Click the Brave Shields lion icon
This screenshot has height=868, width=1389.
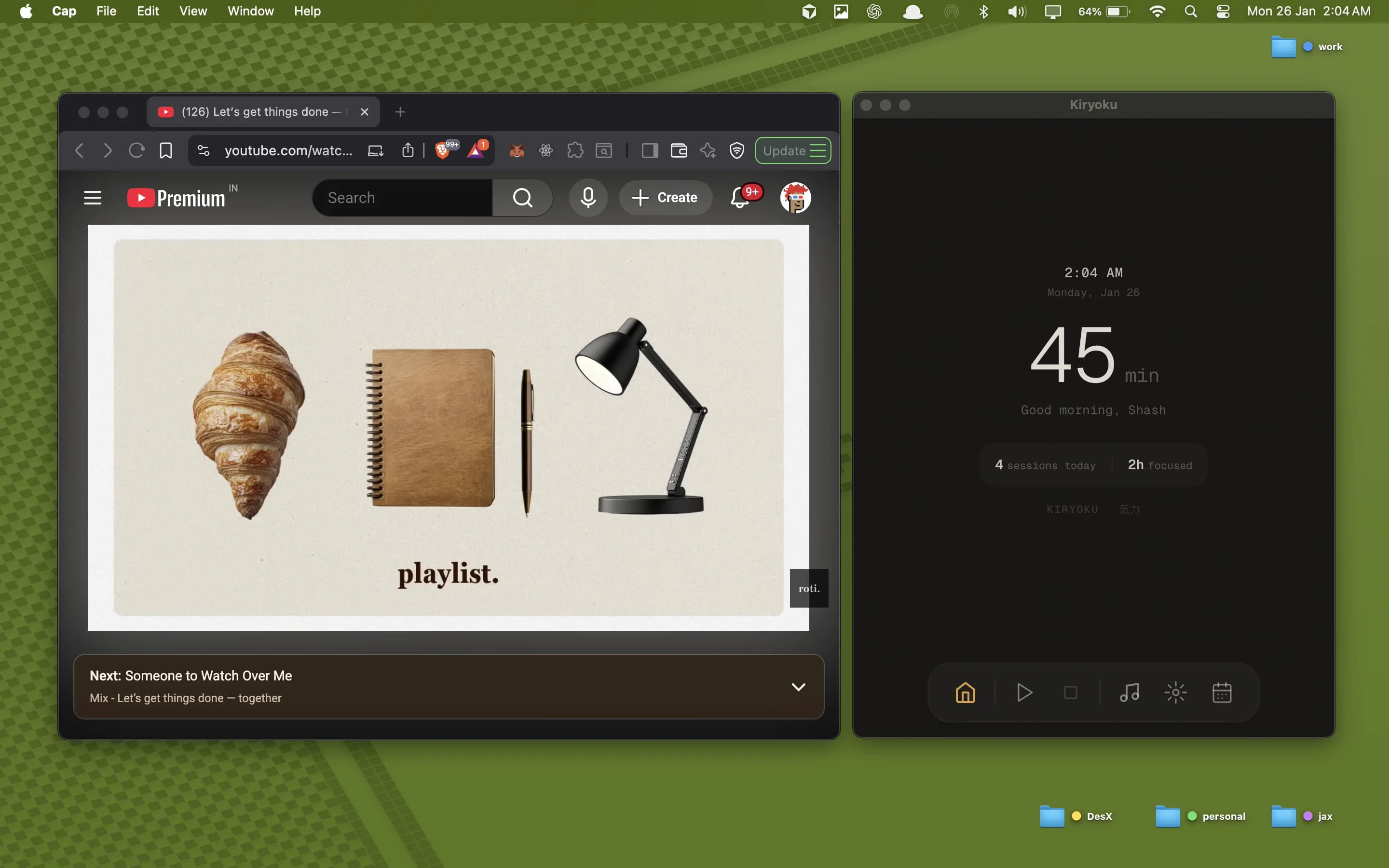(442, 150)
